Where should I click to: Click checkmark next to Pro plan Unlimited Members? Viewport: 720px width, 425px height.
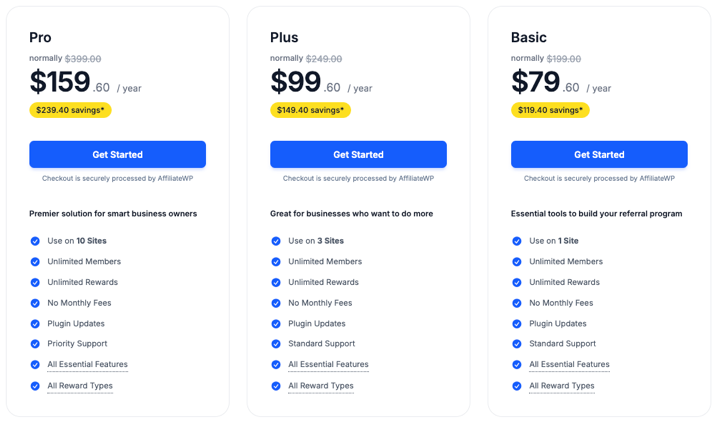click(35, 262)
